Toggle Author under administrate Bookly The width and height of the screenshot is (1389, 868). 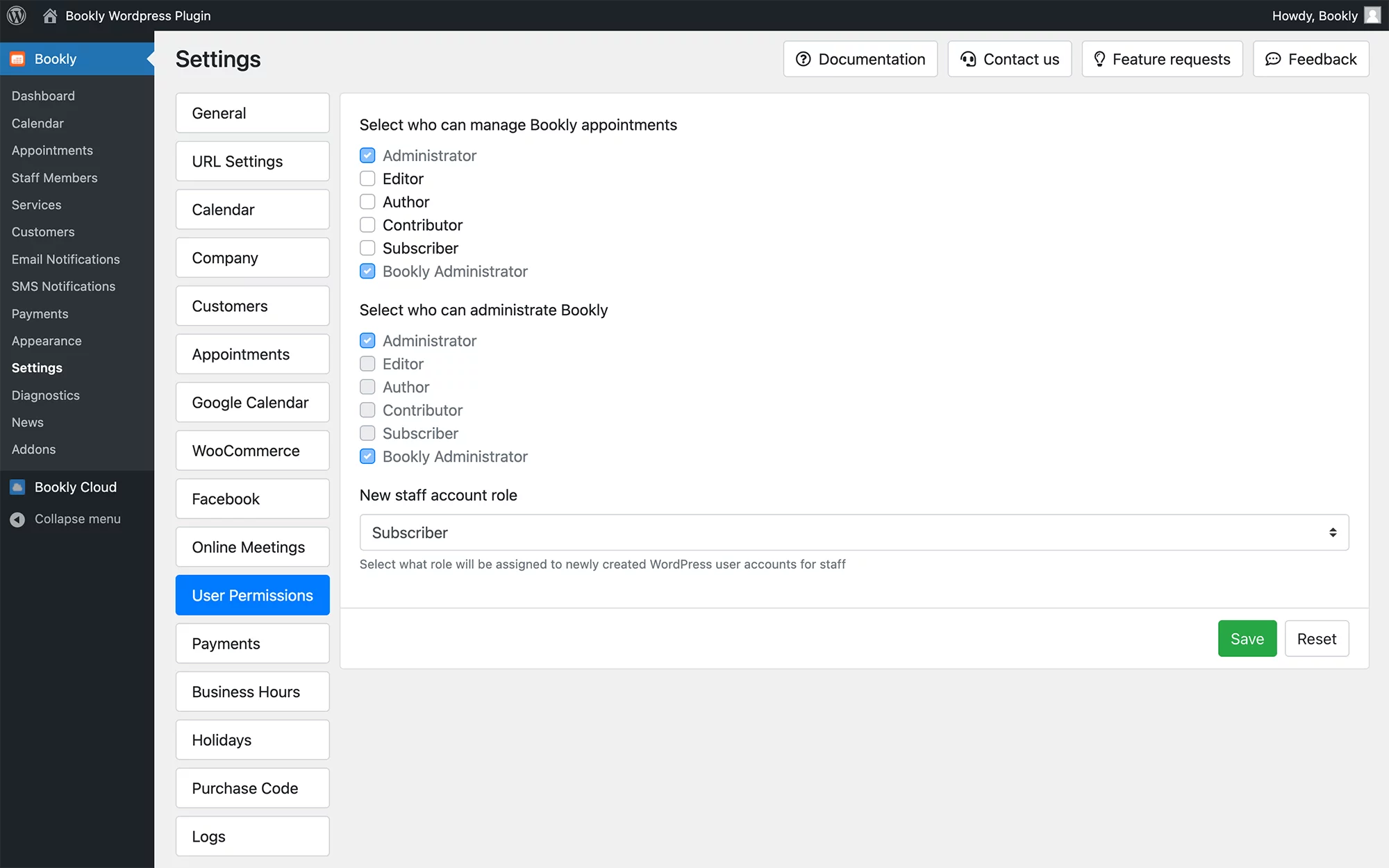coord(367,387)
